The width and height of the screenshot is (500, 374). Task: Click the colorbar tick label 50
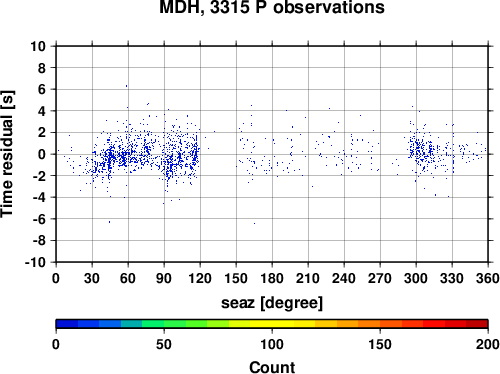coord(164,344)
